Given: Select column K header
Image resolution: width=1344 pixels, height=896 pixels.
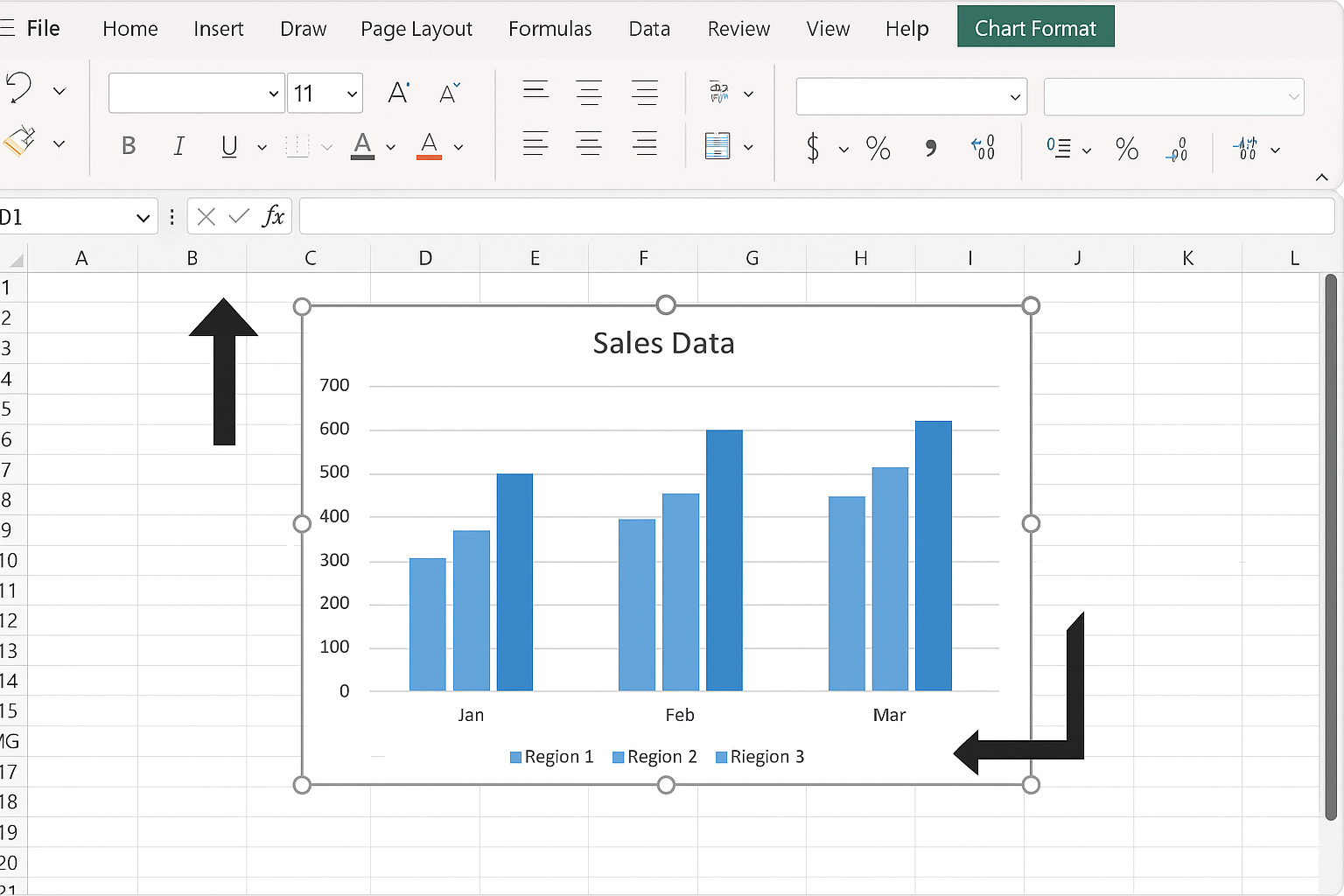Looking at the screenshot, I should coord(1187,258).
